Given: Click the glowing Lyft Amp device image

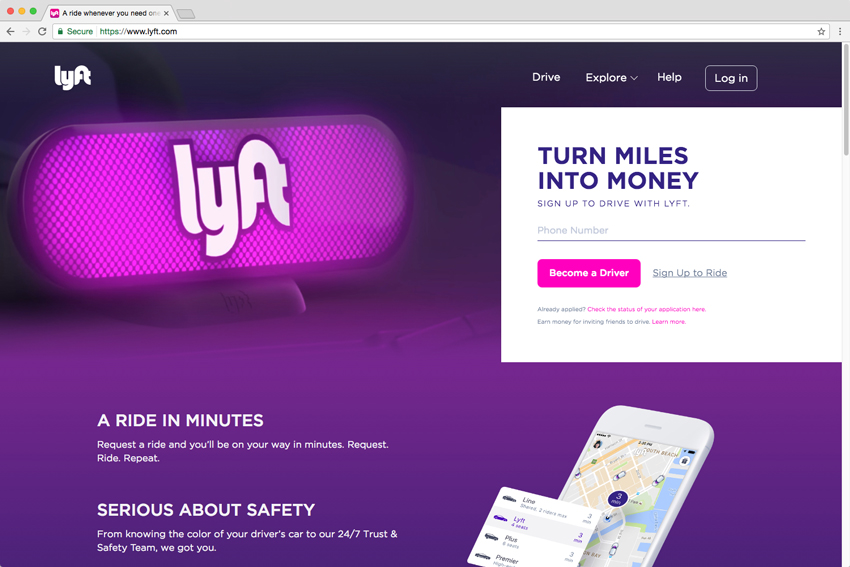Looking at the screenshot, I should (x=214, y=201).
